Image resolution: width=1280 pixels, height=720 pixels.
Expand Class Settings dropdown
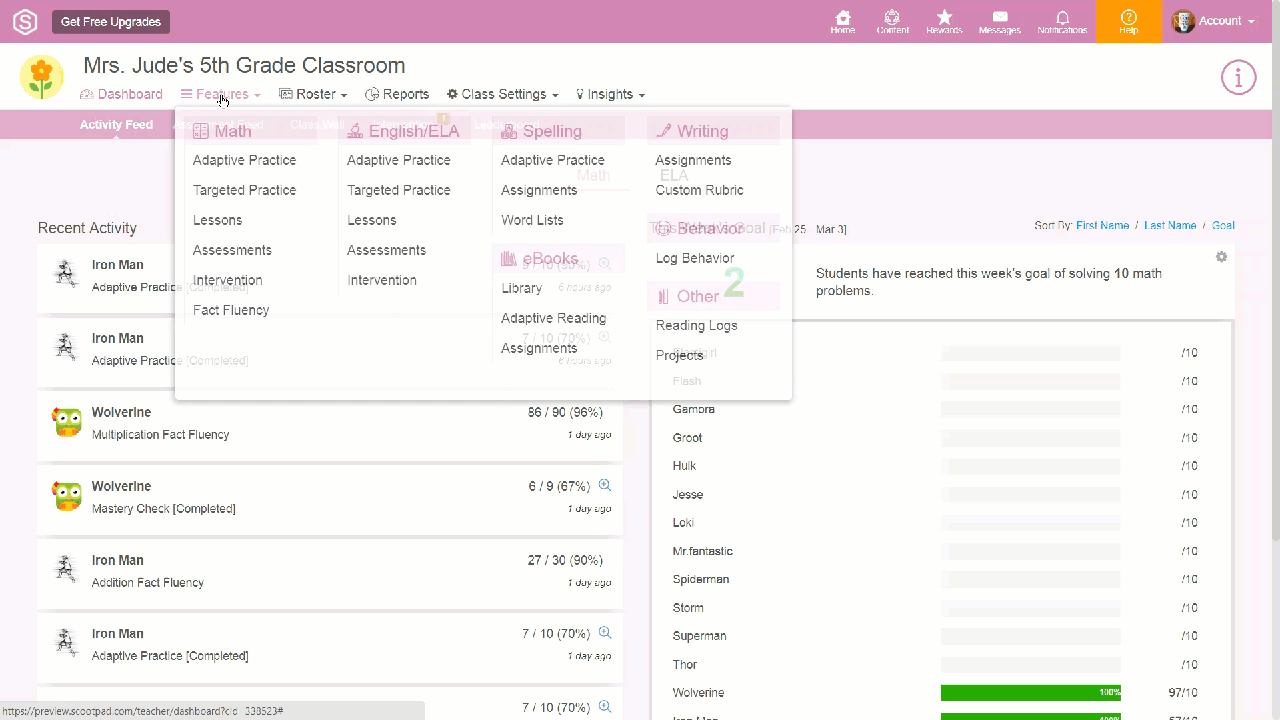click(502, 94)
